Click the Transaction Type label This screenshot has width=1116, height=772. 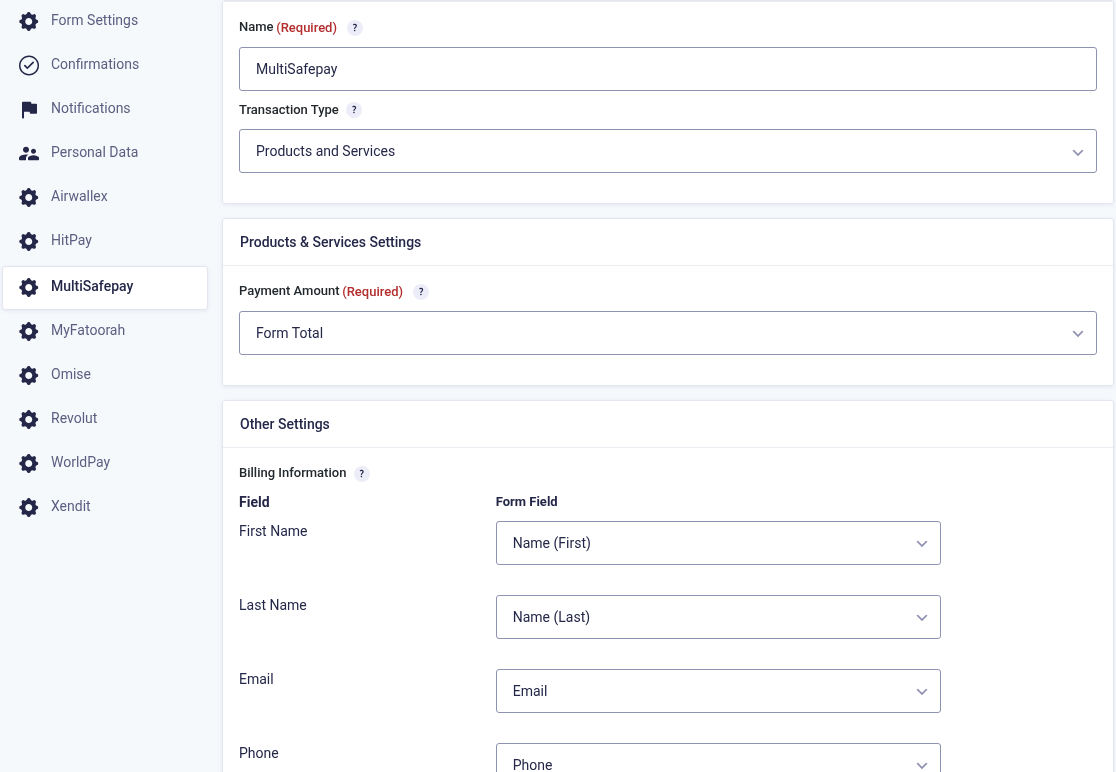point(289,110)
